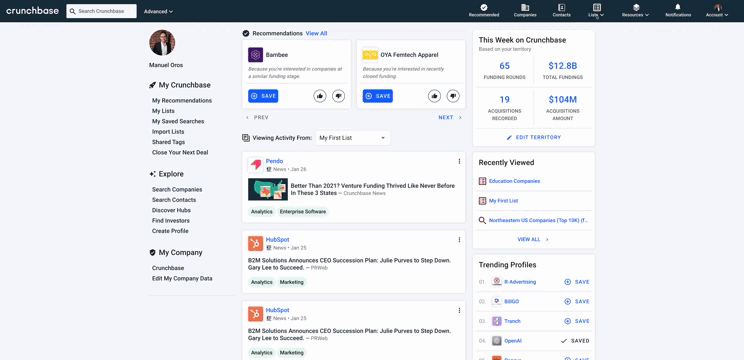The height and width of the screenshot is (360, 744).
Task: Click the R-Advertising logo icon
Action: pyautogui.click(x=496, y=282)
